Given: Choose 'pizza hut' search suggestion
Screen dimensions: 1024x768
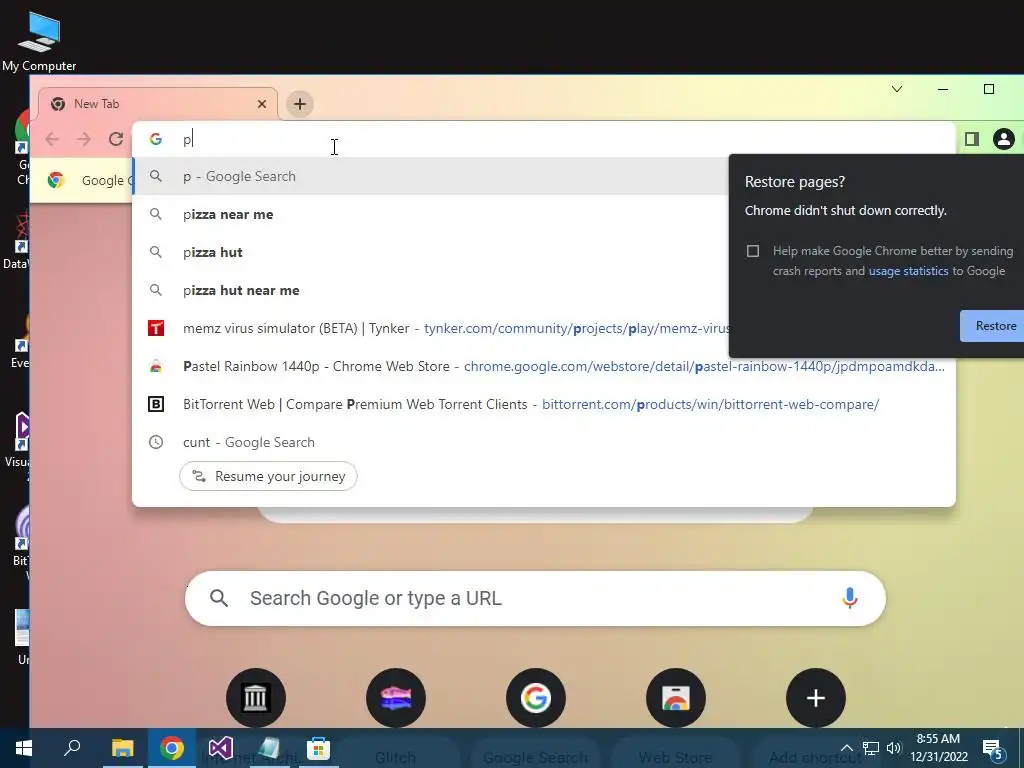Looking at the screenshot, I should click(x=431, y=252).
